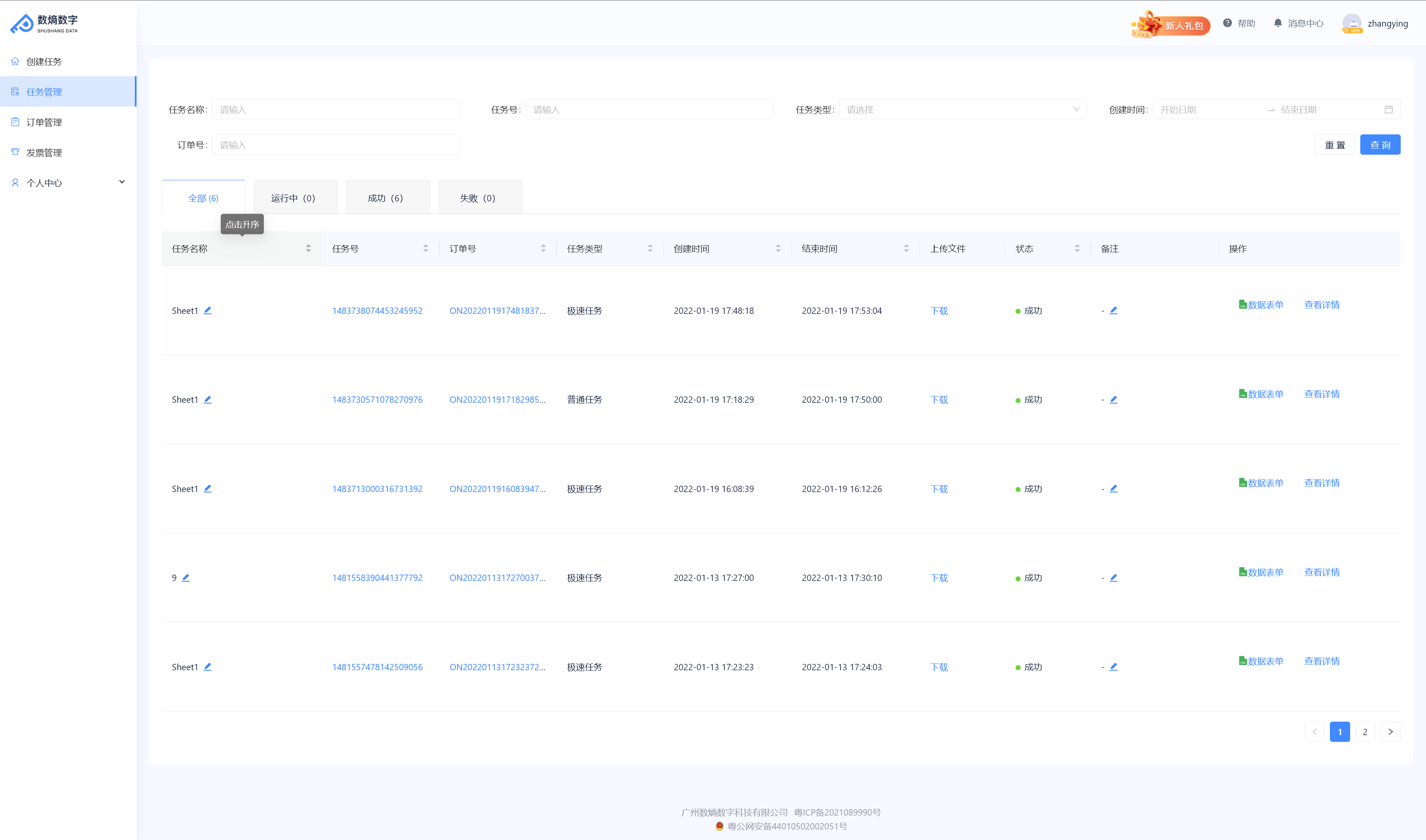Edit remark for task 1483738074453245952
The height and width of the screenshot is (840, 1426).
[1113, 310]
